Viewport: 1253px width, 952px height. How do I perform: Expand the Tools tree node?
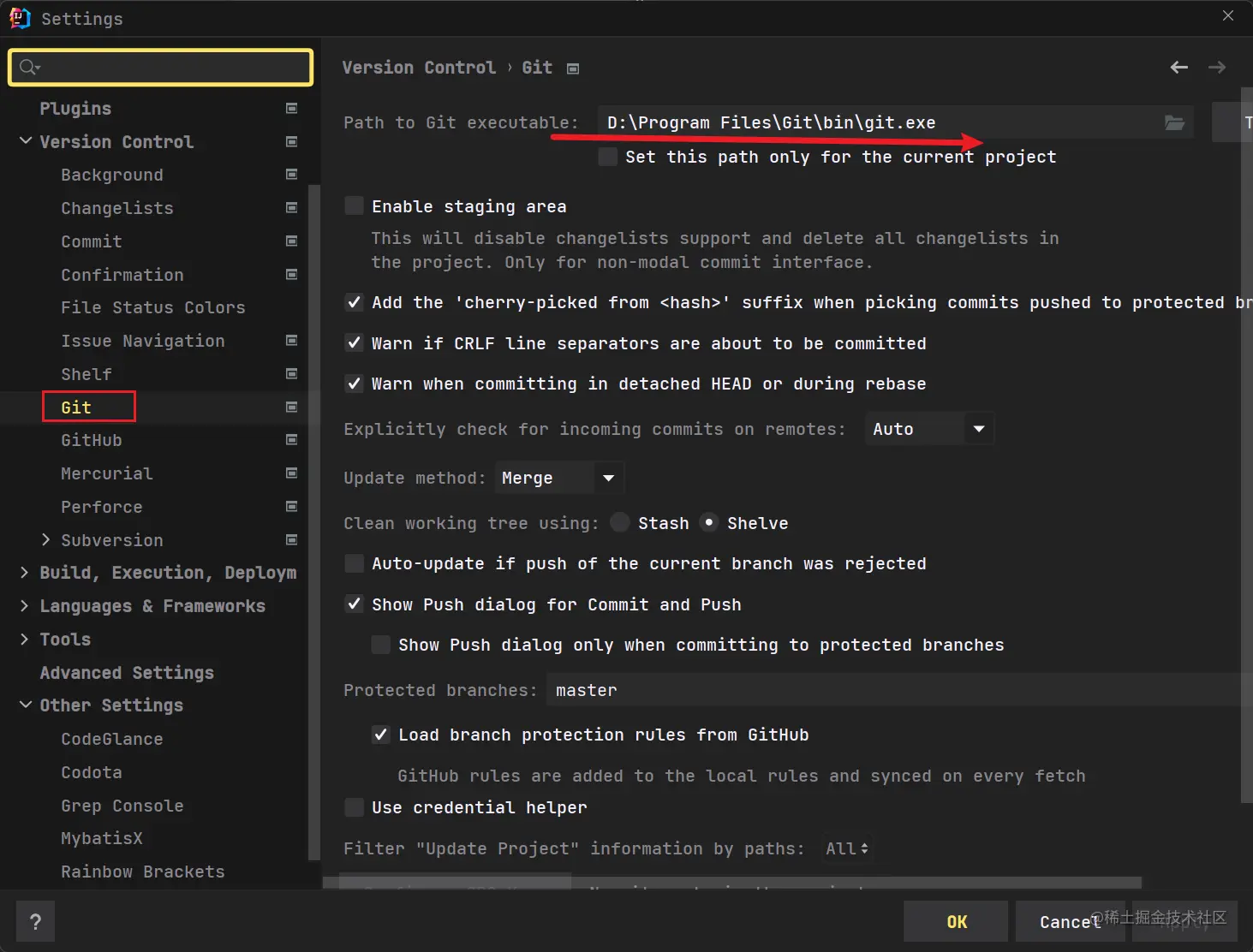(x=24, y=639)
